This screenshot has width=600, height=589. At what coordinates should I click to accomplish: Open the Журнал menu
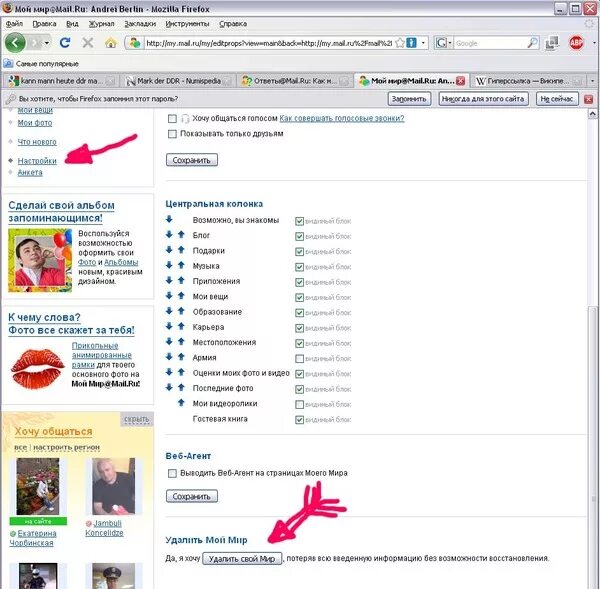pos(101,24)
